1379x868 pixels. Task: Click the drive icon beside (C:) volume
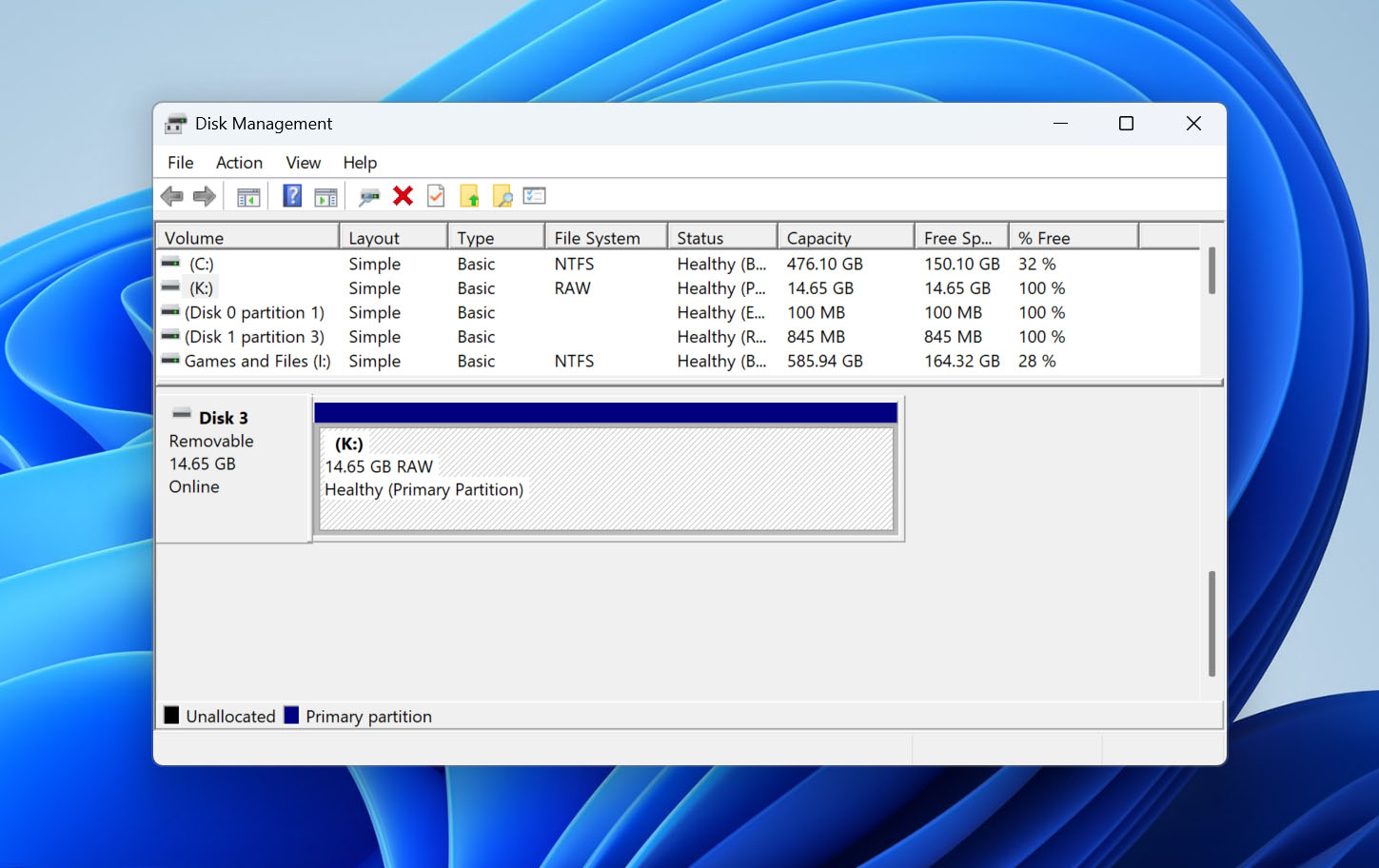tap(171, 264)
